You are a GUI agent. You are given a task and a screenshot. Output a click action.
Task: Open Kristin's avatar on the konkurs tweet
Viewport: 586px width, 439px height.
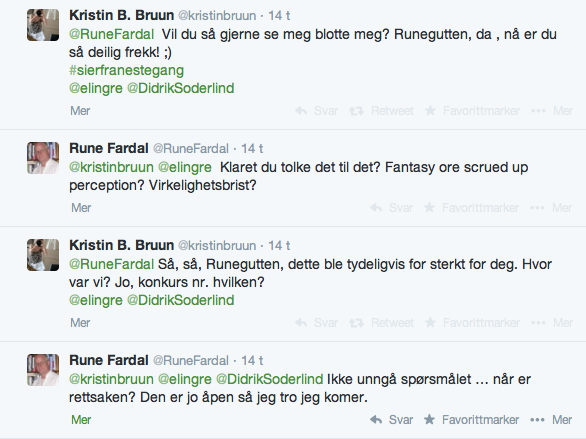click(43, 255)
